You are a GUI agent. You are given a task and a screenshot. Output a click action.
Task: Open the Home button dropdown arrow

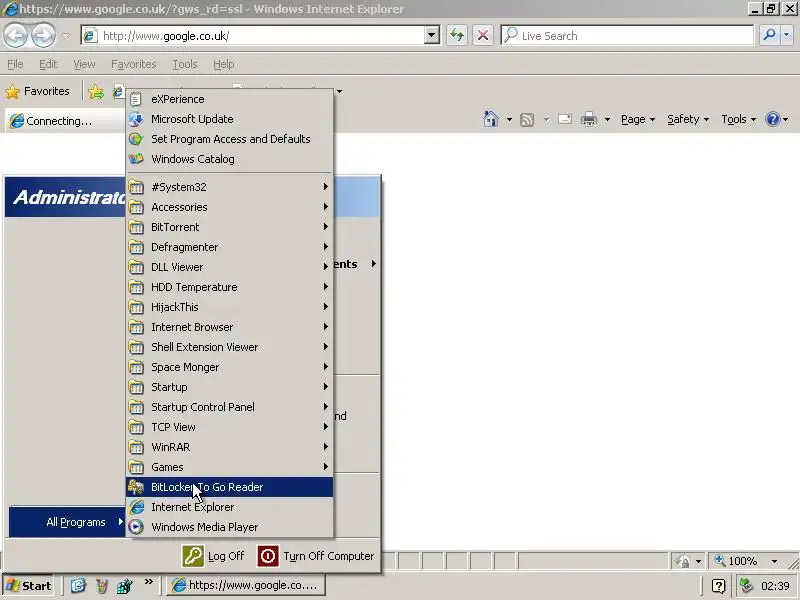[x=509, y=119]
